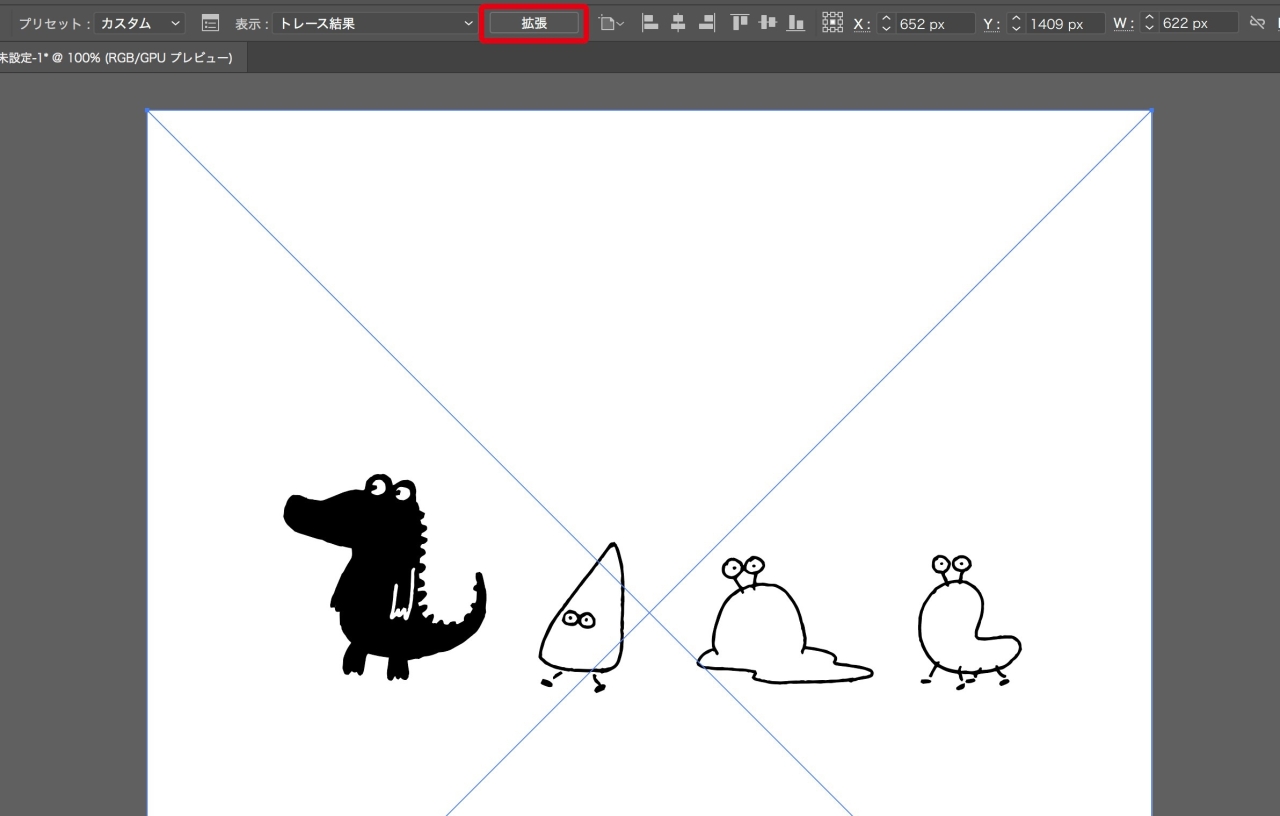Click the highlighted 拡張 button
This screenshot has height=816, width=1280.
tap(534, 21)
